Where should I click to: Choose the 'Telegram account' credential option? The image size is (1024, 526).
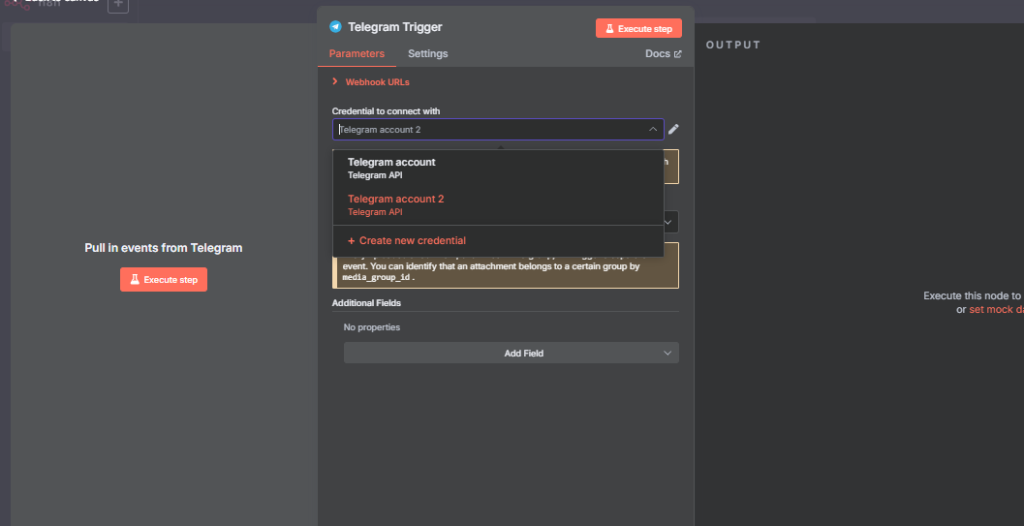coord(392,167)
